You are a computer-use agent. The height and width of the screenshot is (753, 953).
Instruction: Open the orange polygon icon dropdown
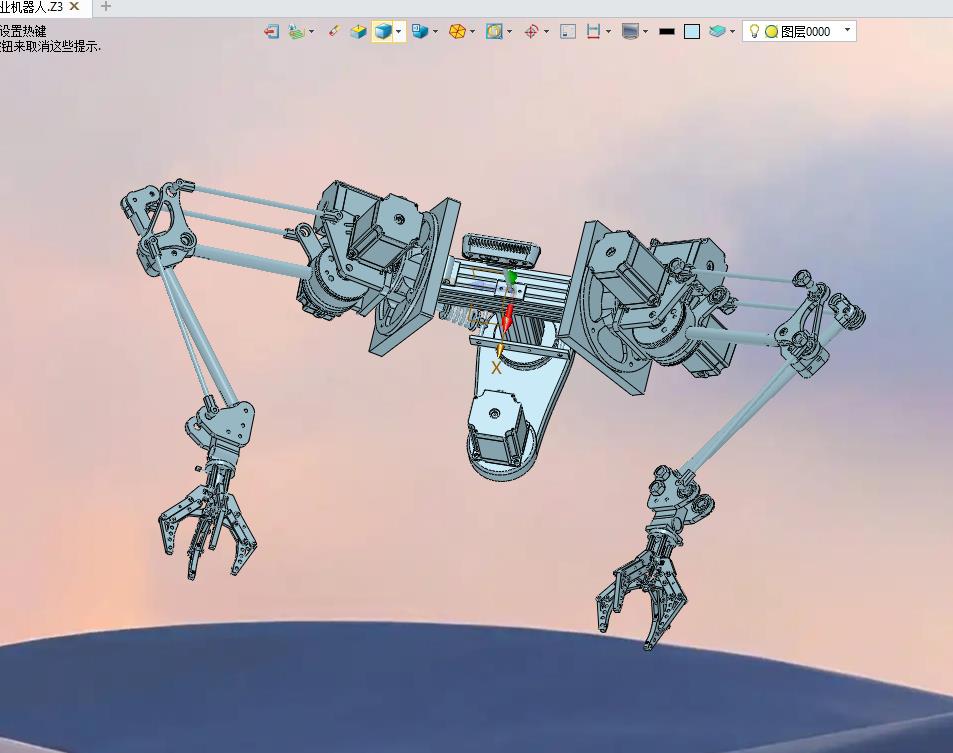point(472,32)
